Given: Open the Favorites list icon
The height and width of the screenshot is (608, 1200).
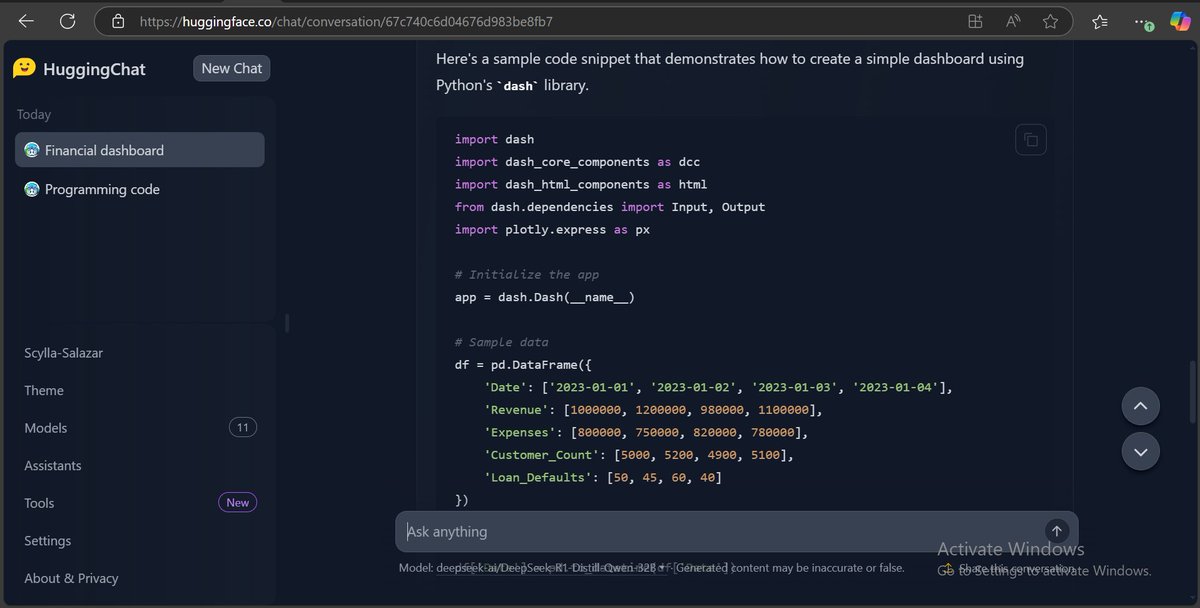Looking at the screenshot, I should 1100,21.
